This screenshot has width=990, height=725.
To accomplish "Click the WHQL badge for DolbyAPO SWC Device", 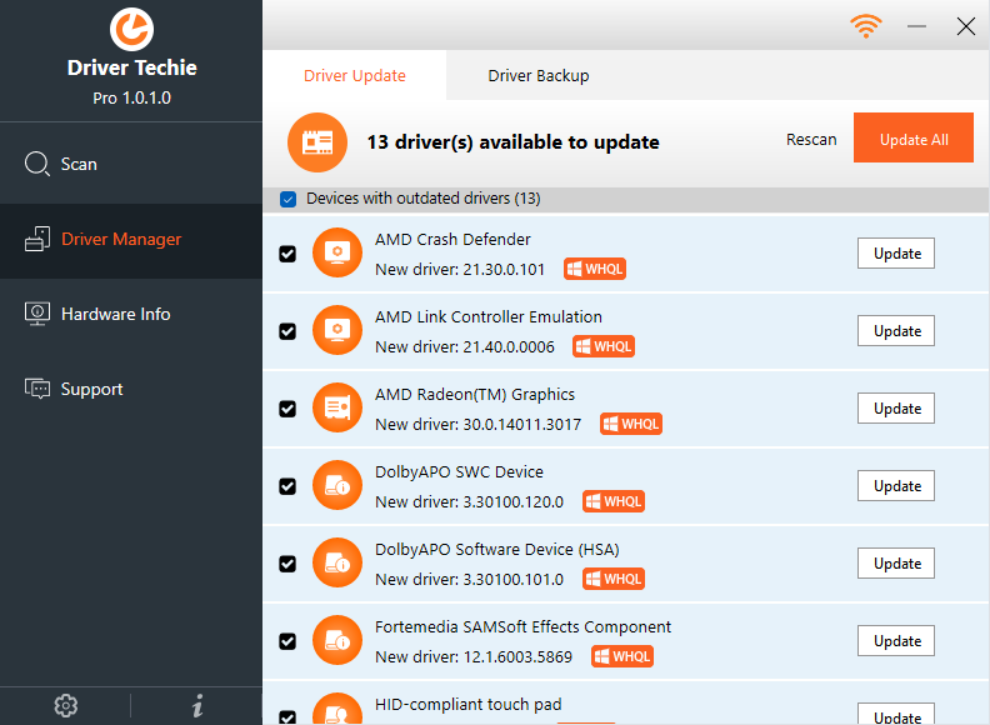I will coord(614,501).
